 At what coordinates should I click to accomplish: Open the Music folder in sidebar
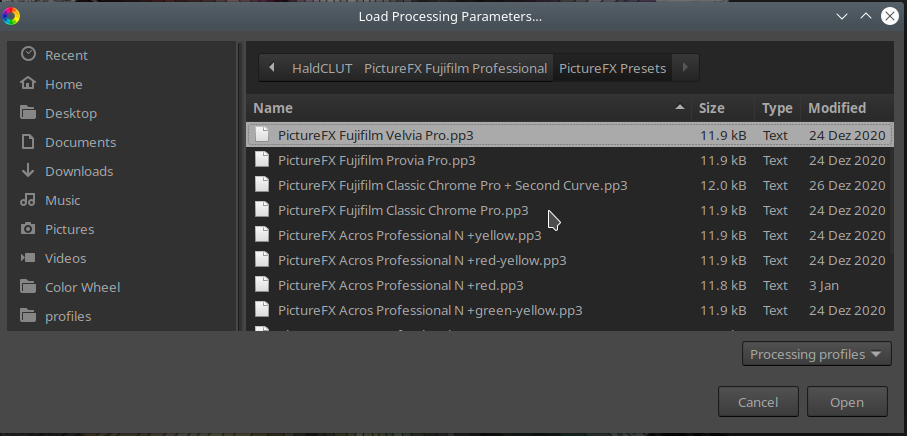tap(62, 200)
